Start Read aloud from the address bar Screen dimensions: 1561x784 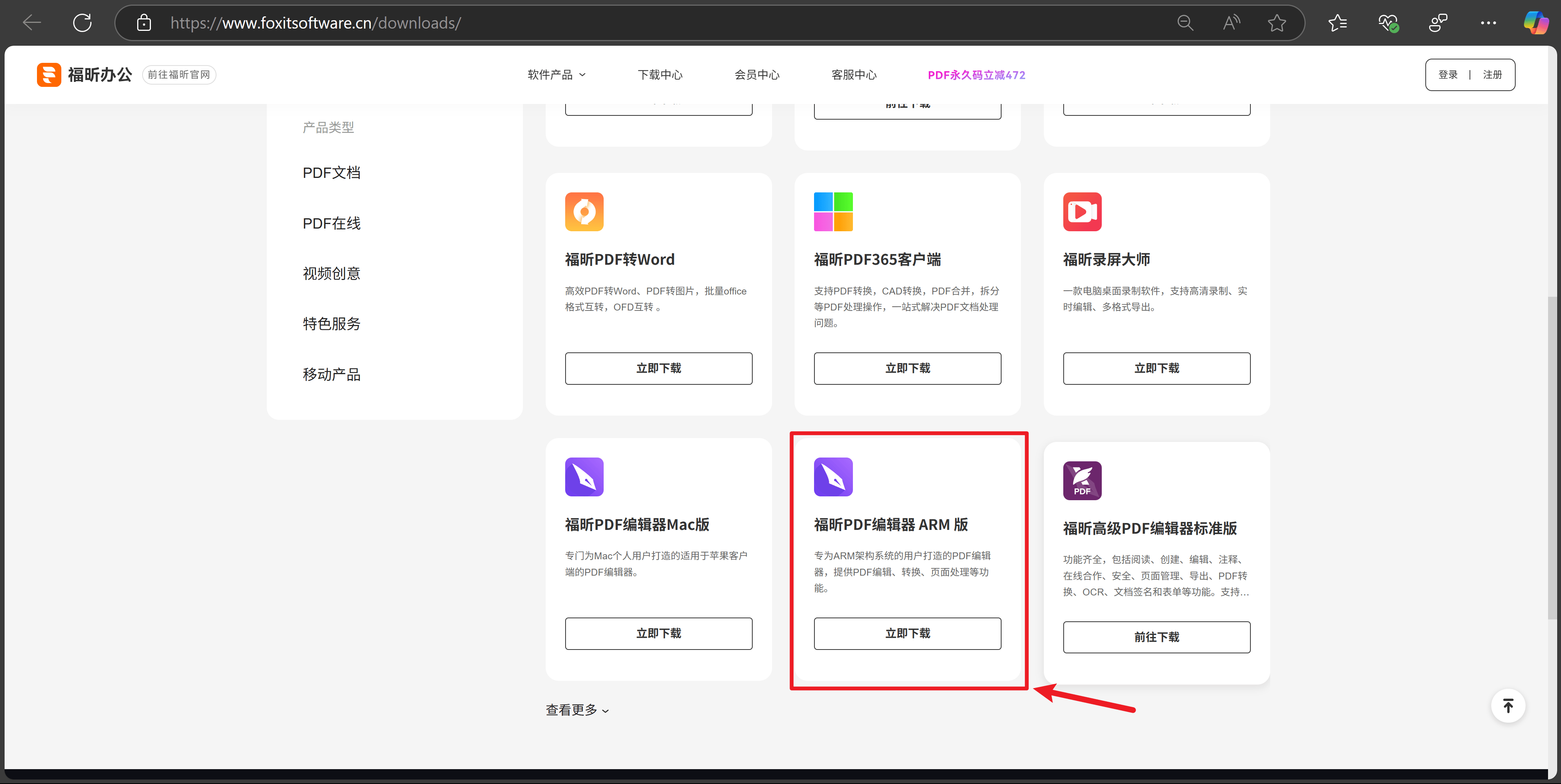click(1231, 22)
